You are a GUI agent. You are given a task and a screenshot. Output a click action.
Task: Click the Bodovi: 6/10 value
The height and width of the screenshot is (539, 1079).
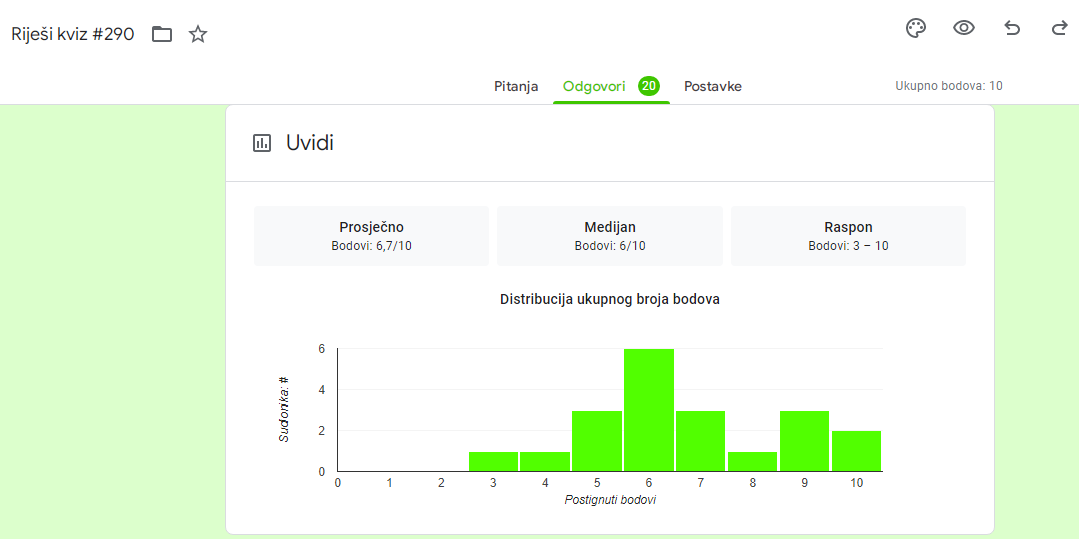tap(610, 245)
